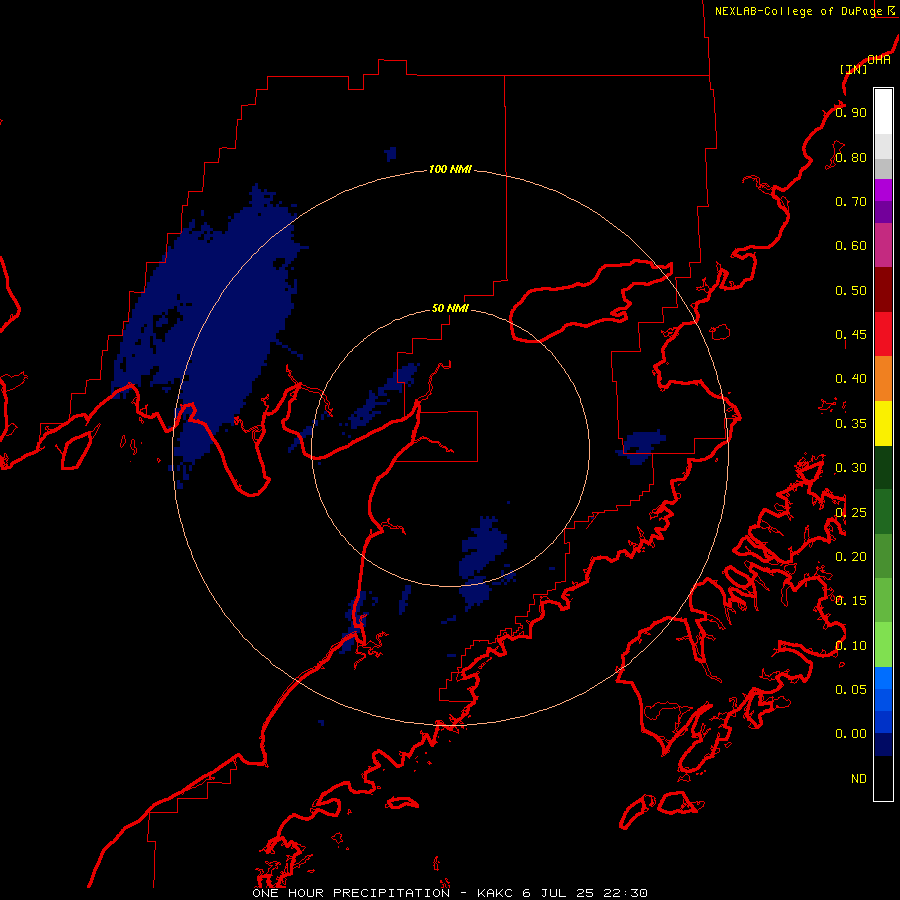The width and height of the screenshot is (900, 900).
Task: Click the 0.35 legend value
Action: click(x=851, y=424)
